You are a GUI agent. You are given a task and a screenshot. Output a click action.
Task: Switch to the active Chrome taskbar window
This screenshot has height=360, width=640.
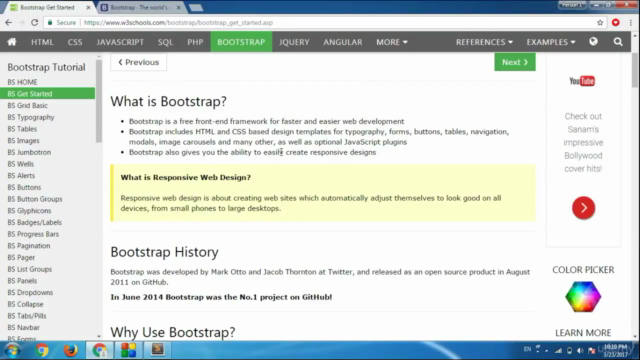[x=99, y=350]
